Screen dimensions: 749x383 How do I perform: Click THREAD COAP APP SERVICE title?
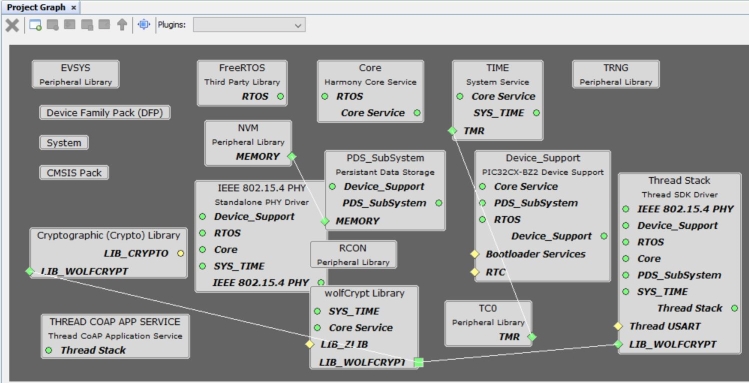[115, 322]
